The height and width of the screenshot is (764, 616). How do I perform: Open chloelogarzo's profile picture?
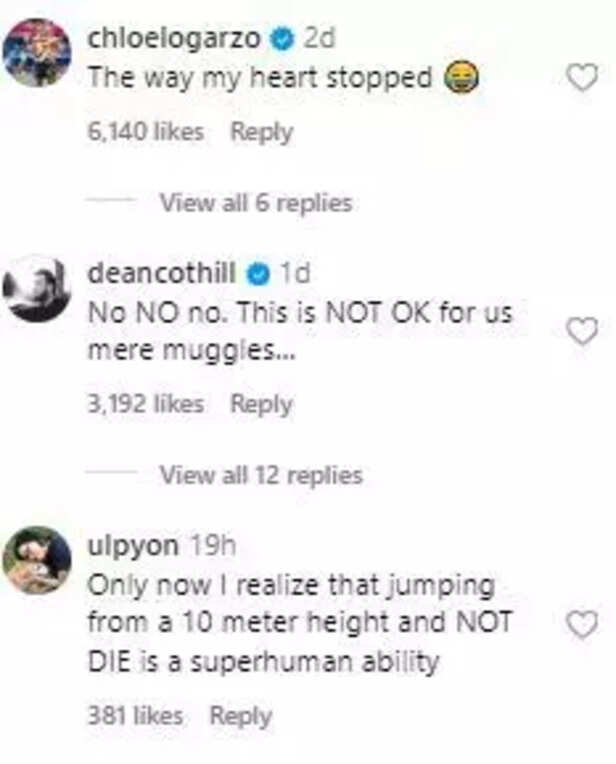click(37, 53)
